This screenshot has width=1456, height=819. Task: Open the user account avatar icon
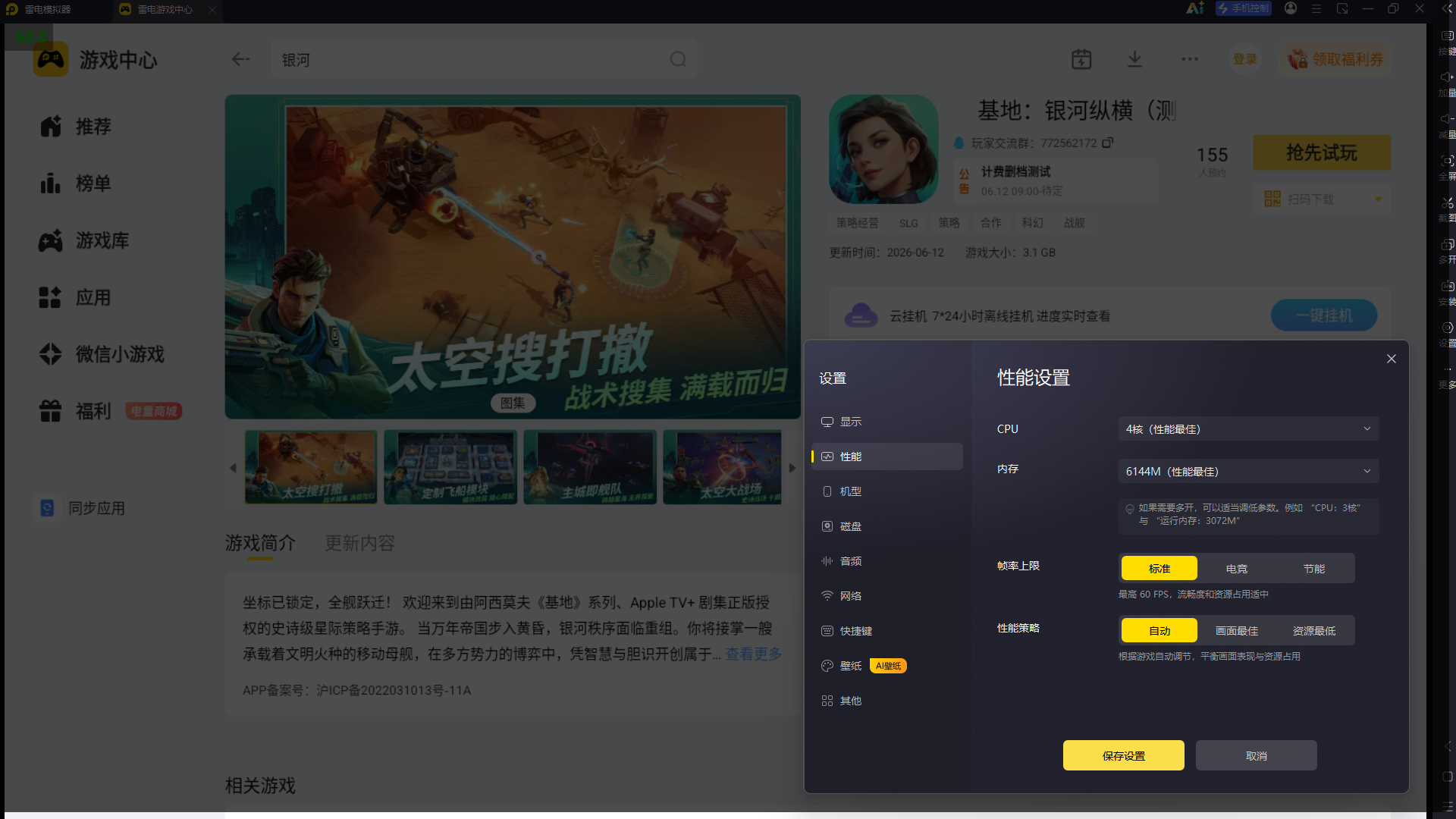coord(1291,8)
